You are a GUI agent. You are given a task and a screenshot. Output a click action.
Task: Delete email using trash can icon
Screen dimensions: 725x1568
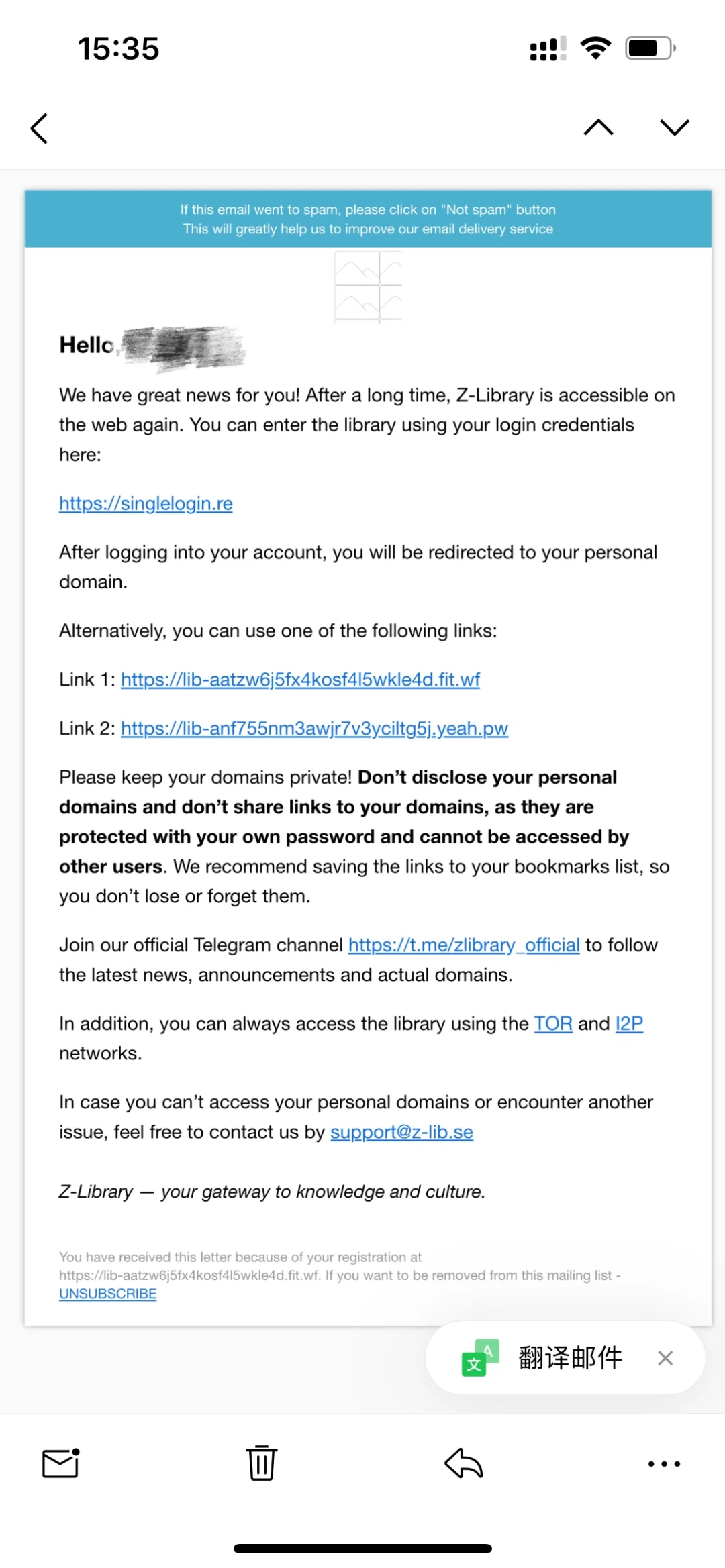(262, 1463)
